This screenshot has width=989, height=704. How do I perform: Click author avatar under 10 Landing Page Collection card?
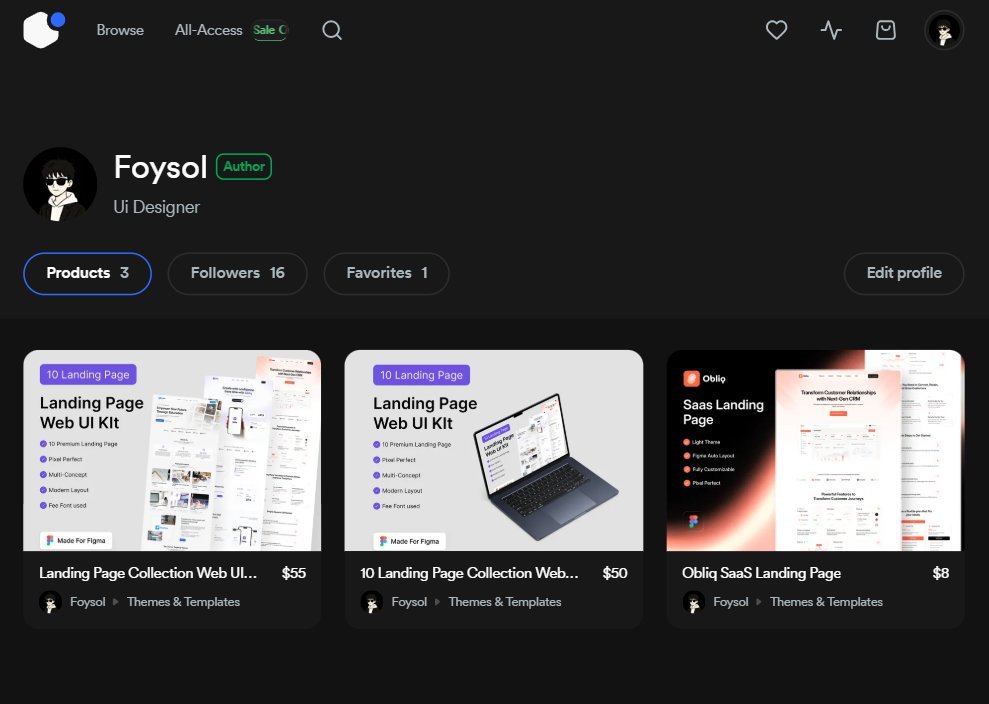(372, 602)
